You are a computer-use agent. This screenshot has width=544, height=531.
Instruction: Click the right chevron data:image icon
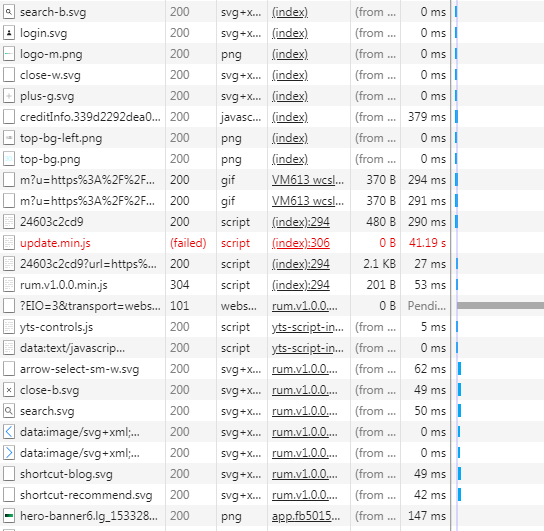9,453
